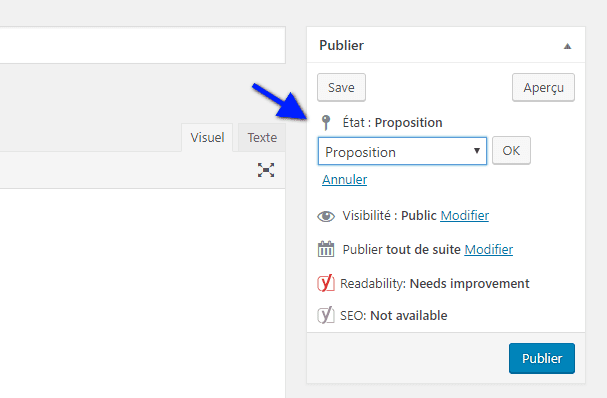This screenshot has height=398, width=607.
Task: Click the 'SEO: Not available' text
Action: (394, 316)
